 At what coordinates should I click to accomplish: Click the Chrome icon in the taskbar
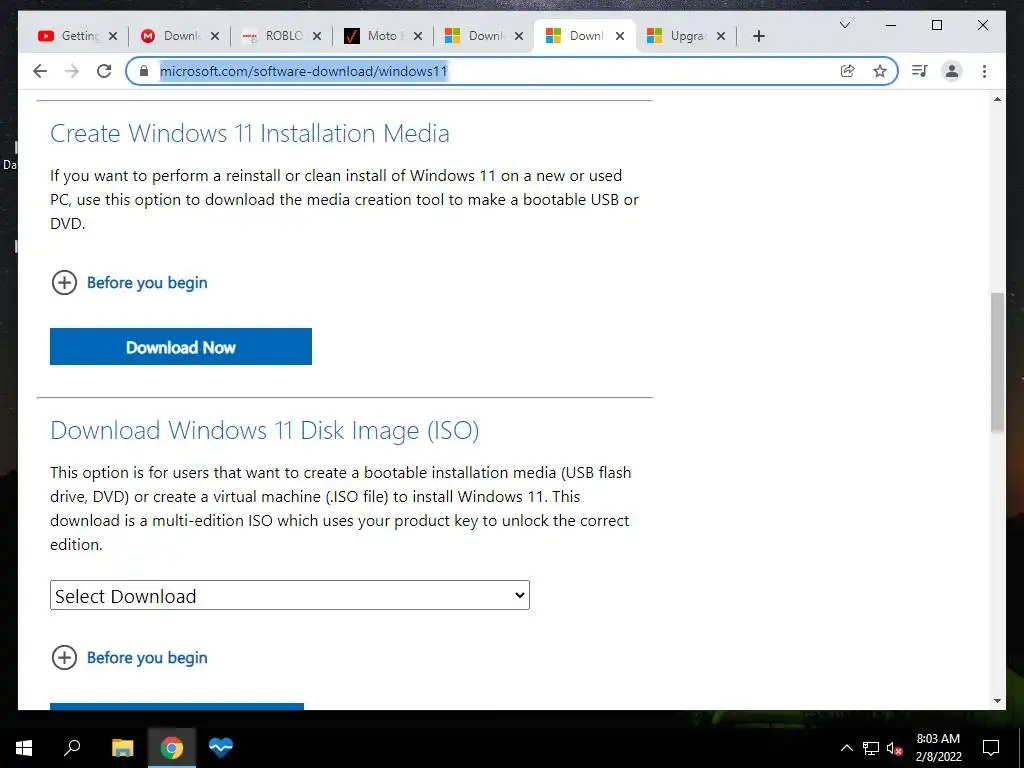[x=172, y=748]
